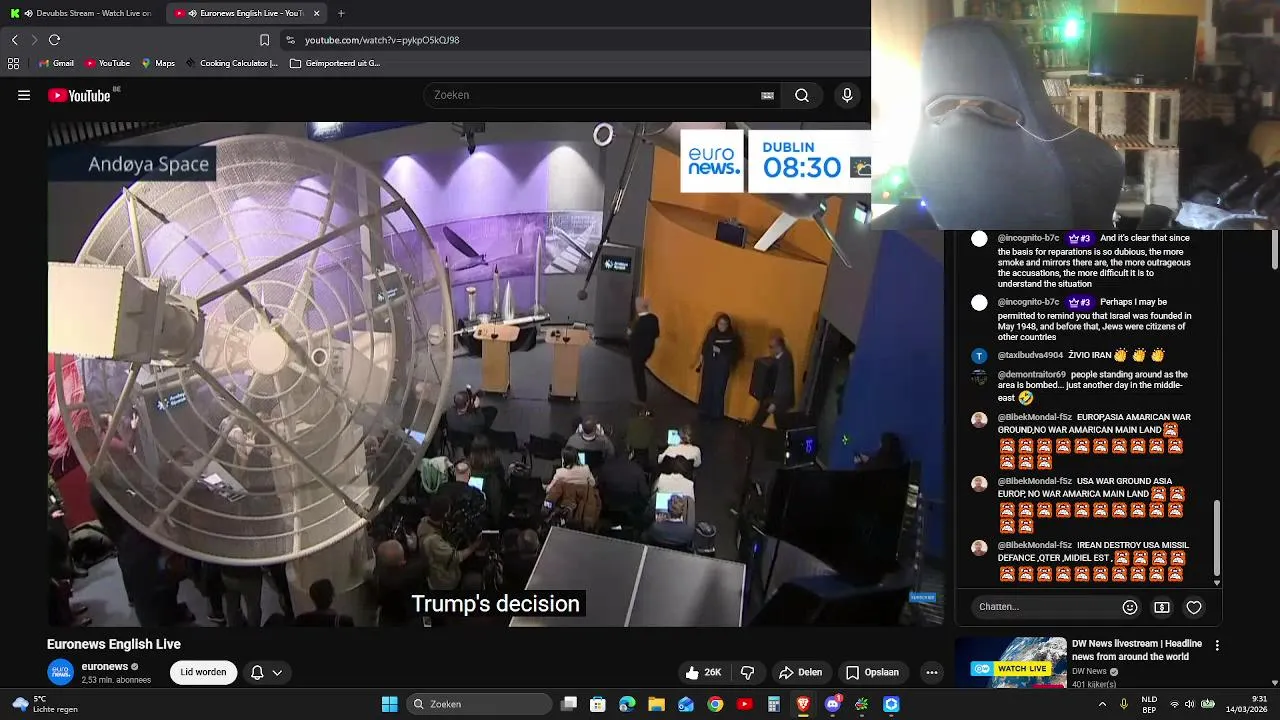Viewport: 1280px width, 720px height.
Task: Open the euronews channel name link
Action: pyautogui.click(x=105, y=666)
